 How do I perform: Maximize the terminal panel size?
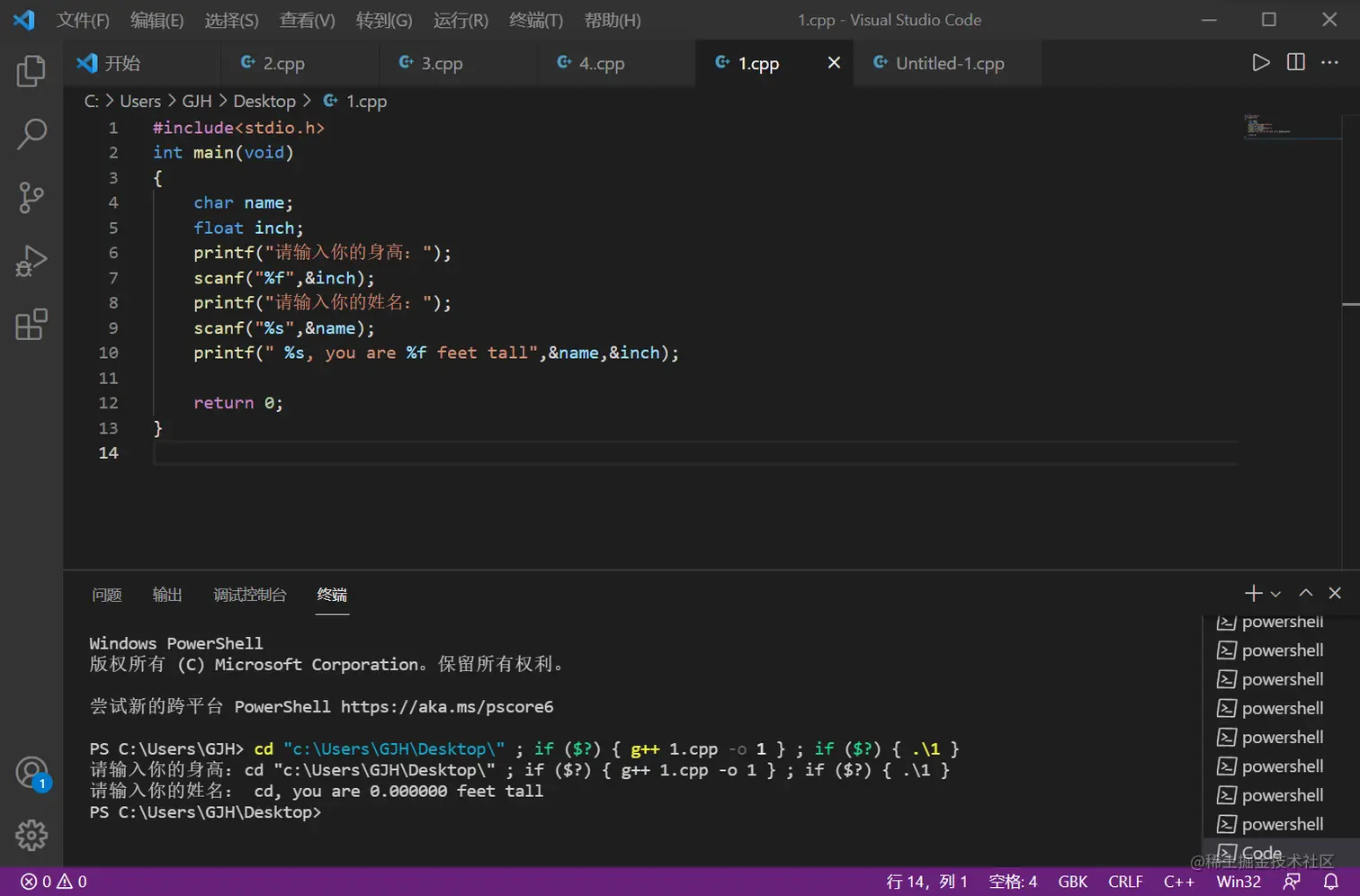coord(1306,593)
